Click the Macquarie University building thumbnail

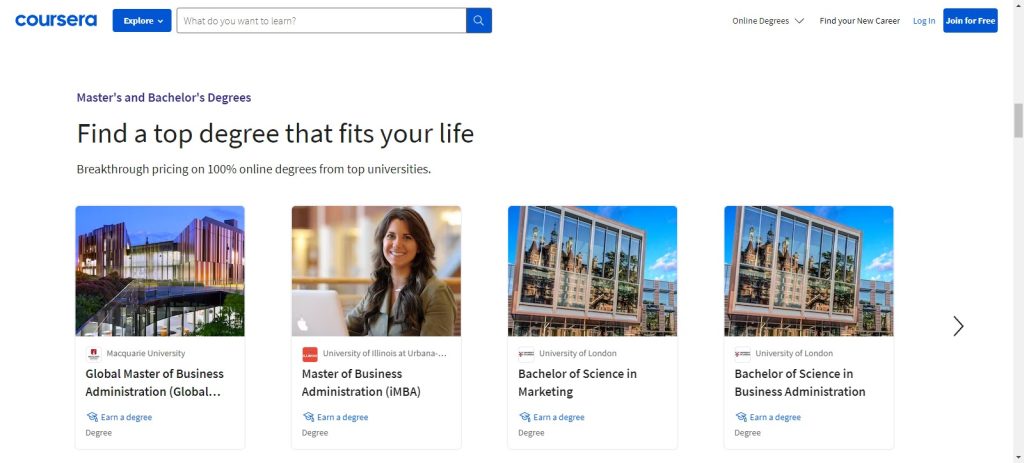(x=160, y=270)
